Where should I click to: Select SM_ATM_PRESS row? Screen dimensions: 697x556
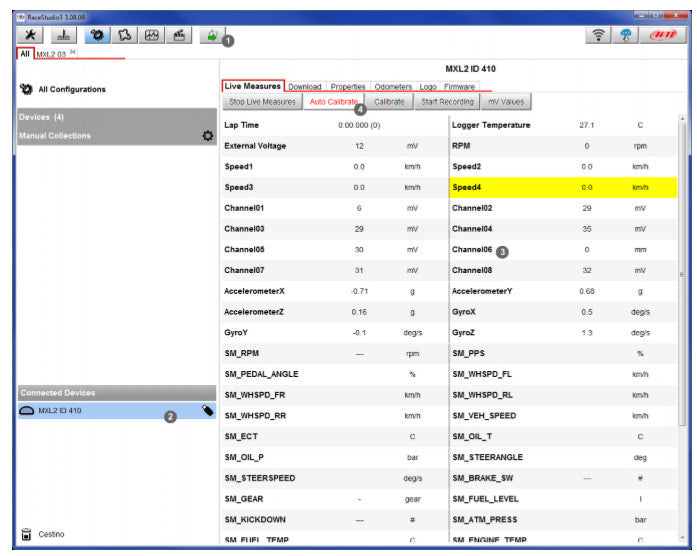[x=563, y=520]
